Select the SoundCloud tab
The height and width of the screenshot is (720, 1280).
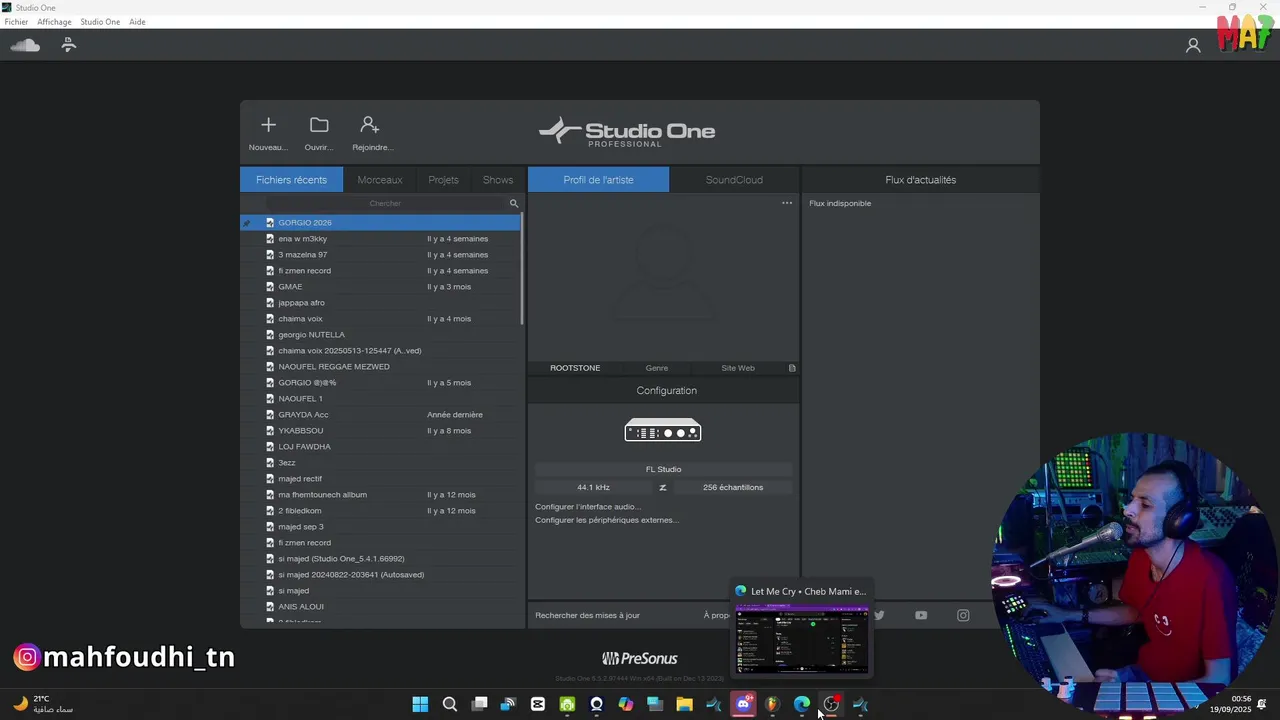coord(734,180)
